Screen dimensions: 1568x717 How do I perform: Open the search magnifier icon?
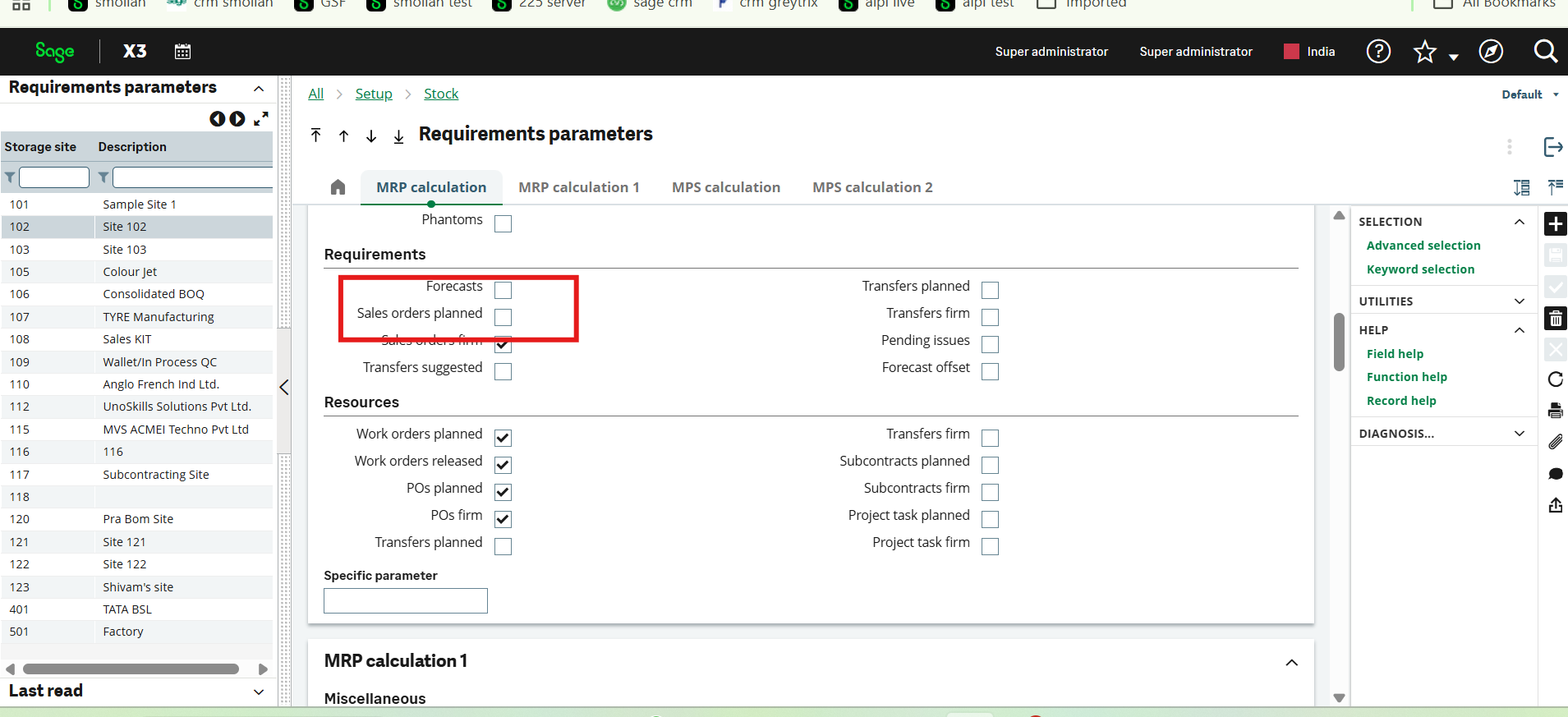pyautogui.click(x=1546, y=52)
